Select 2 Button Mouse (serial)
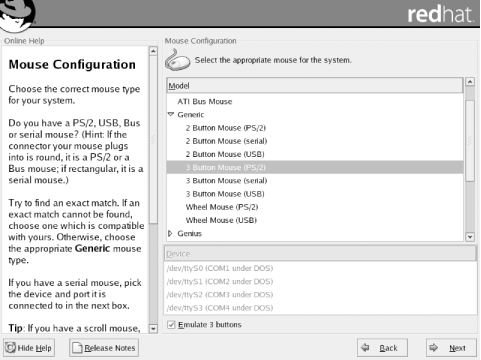 pos(315,141)
